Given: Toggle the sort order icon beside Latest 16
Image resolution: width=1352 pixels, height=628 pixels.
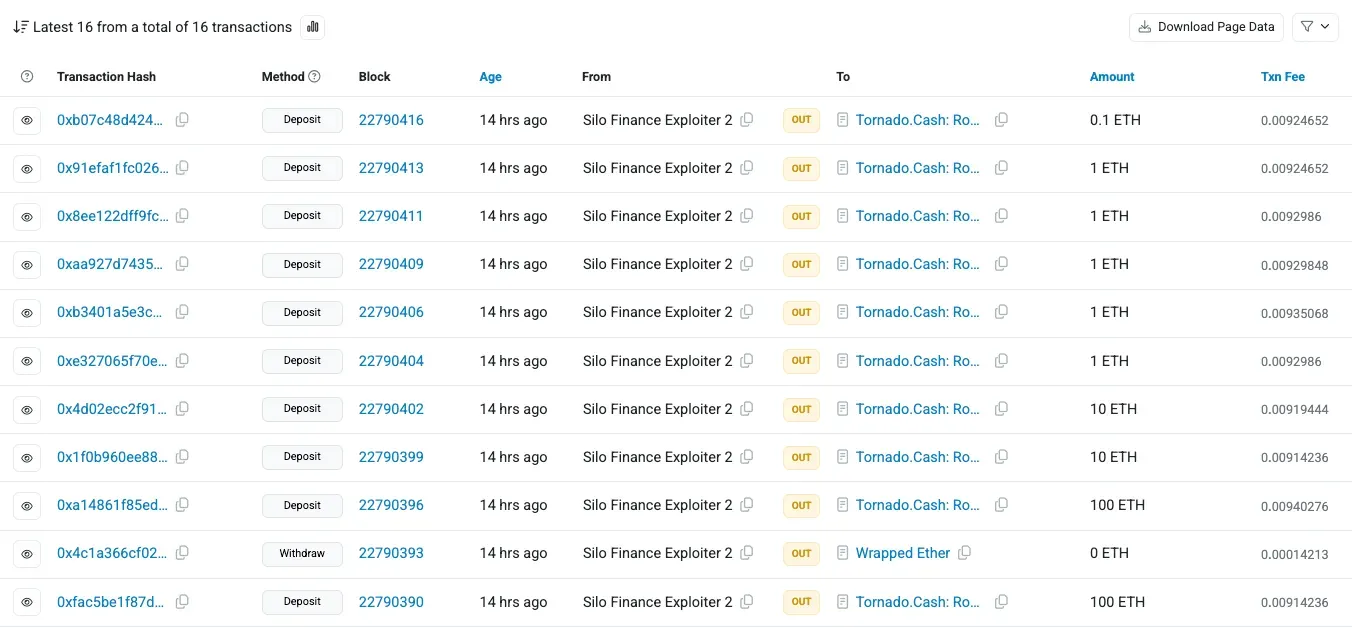Looking at the screenshot, I should coord(20,27).
